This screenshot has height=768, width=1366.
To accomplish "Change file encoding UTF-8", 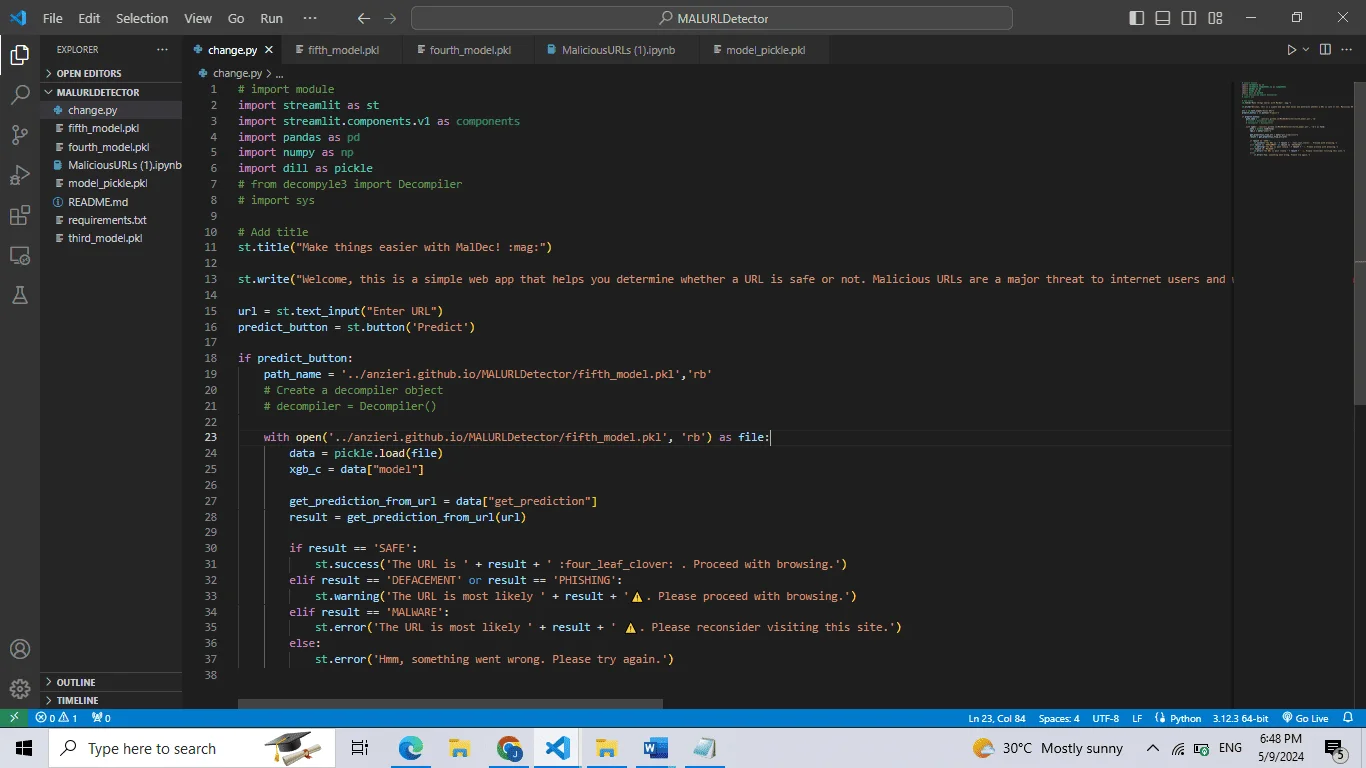I will tap(1106, 718).
